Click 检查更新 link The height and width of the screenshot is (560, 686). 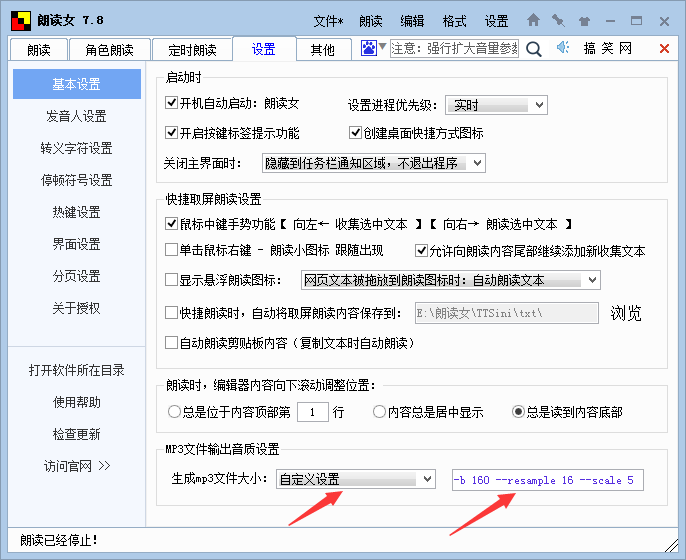[77, 434]
